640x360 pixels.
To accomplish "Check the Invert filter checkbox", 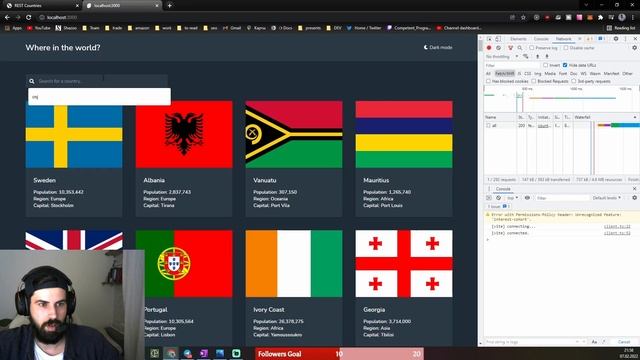I will point(545,65).
